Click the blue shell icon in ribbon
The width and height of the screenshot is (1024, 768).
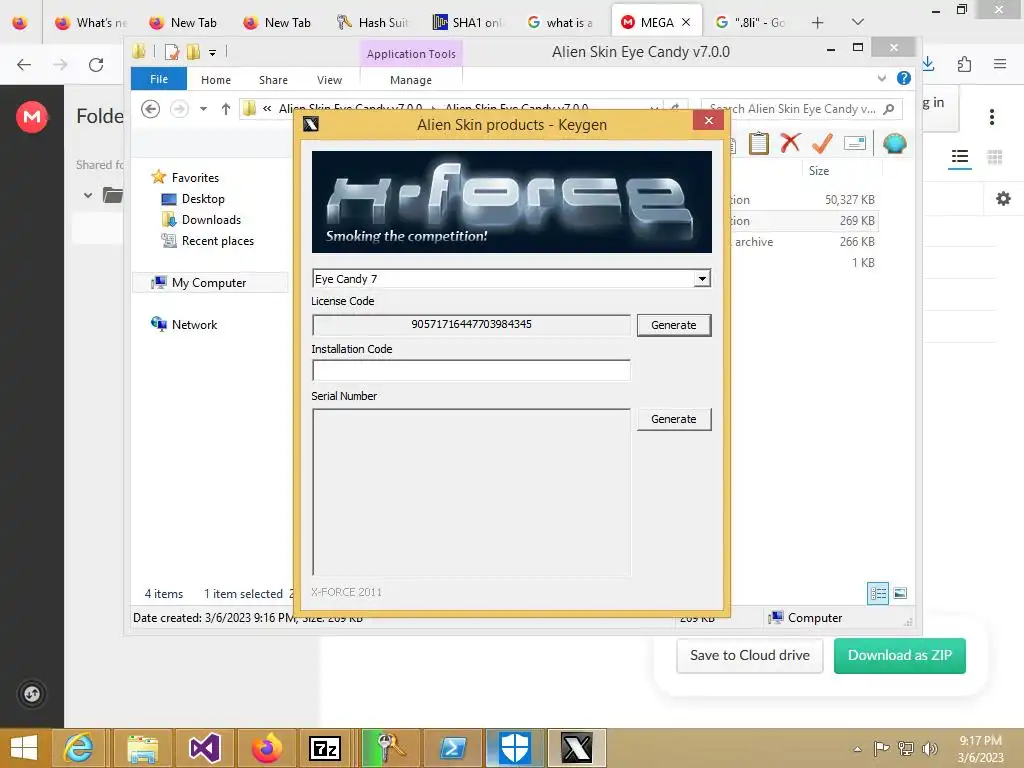tap(895, 143)
